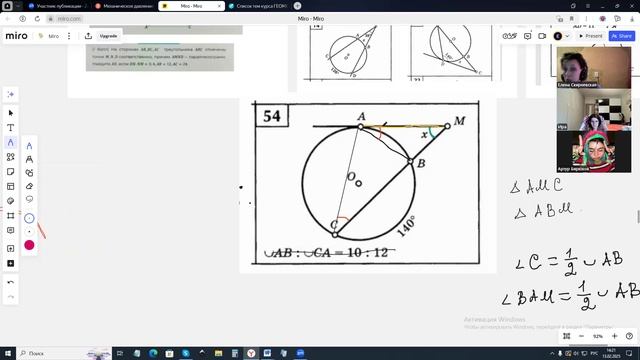Show hidden system tray icons
The width and height of the screenshot is (640, 360).
(552, 353)
